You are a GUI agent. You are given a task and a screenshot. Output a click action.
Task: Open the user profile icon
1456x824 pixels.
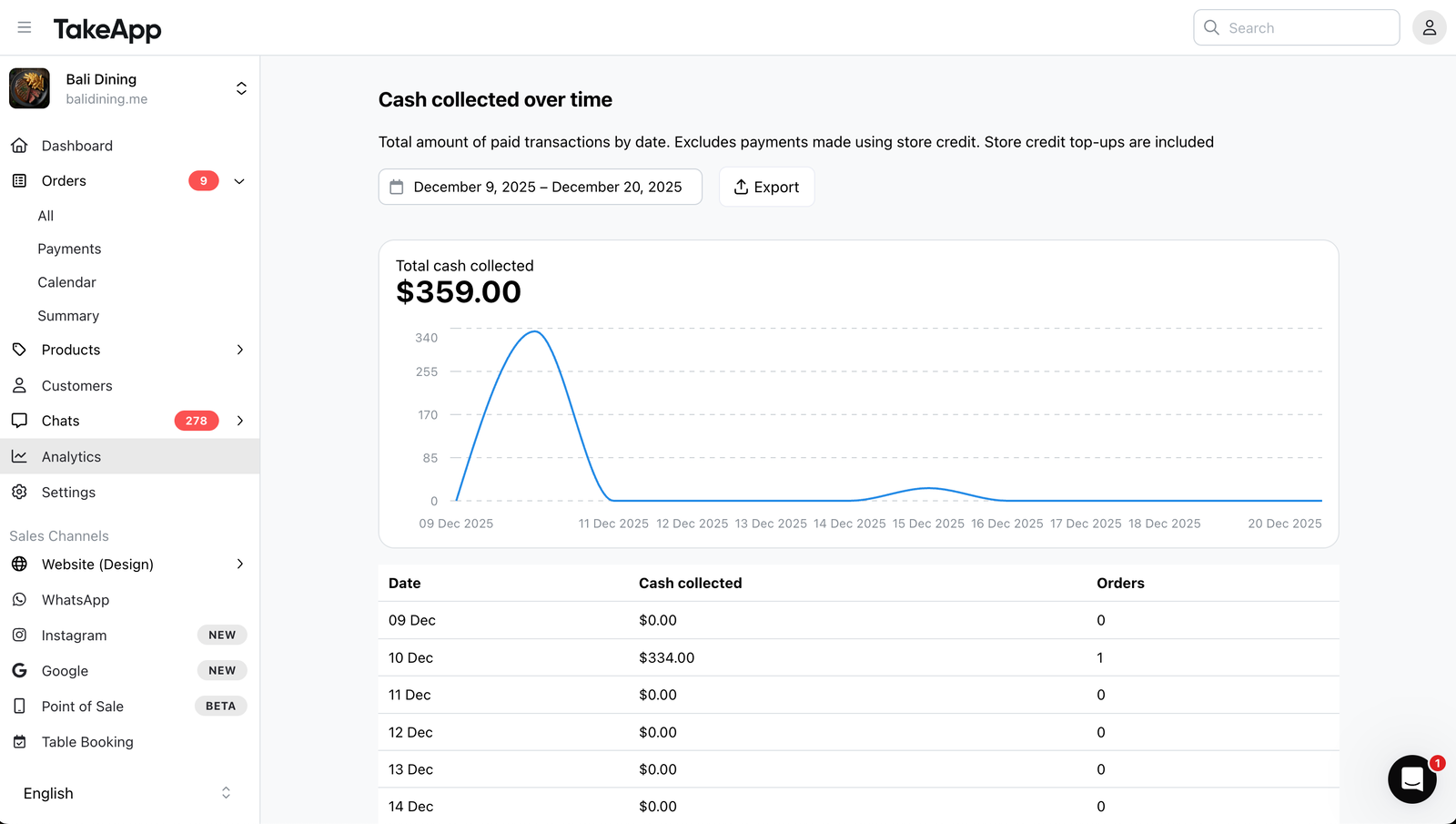click(1429, 27)
